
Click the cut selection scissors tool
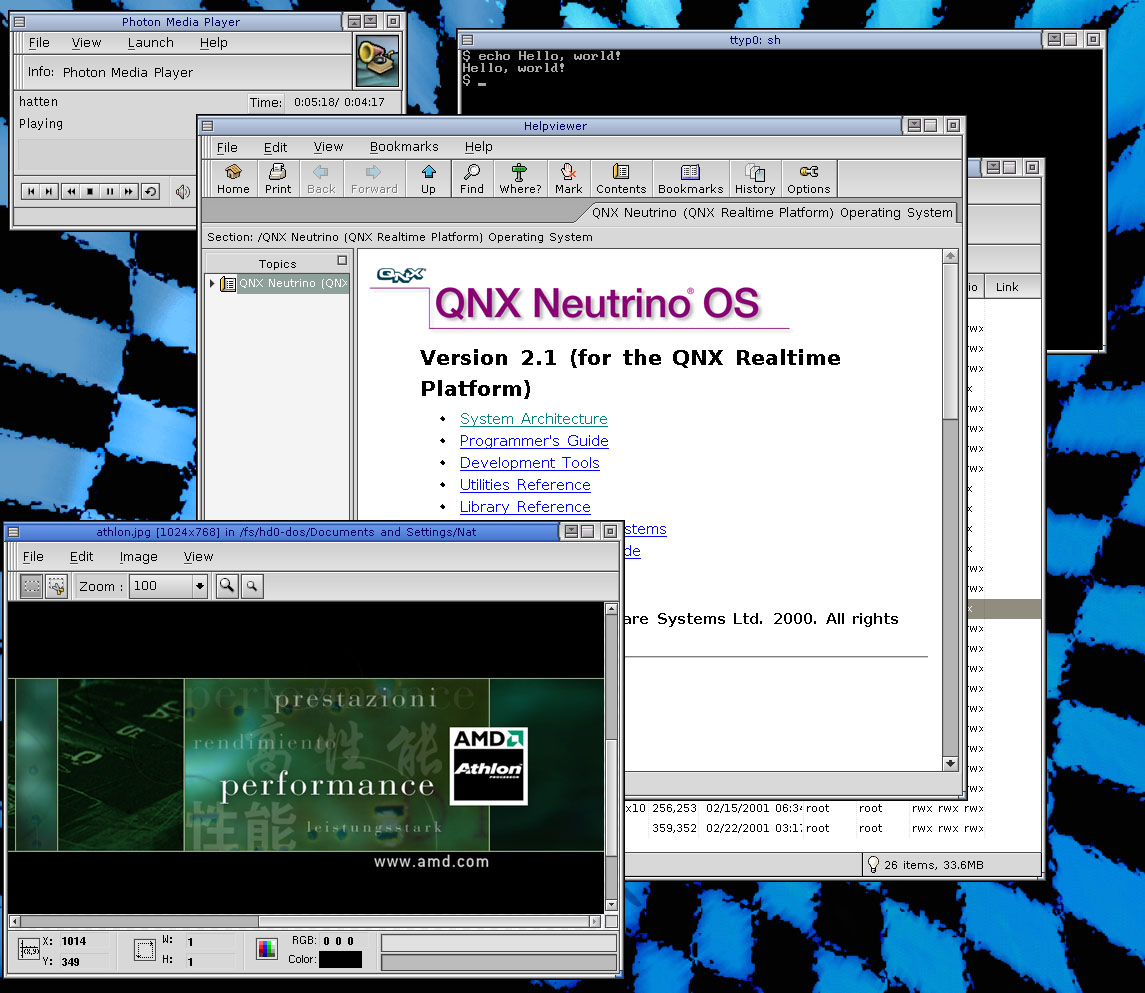click(56, 586)
